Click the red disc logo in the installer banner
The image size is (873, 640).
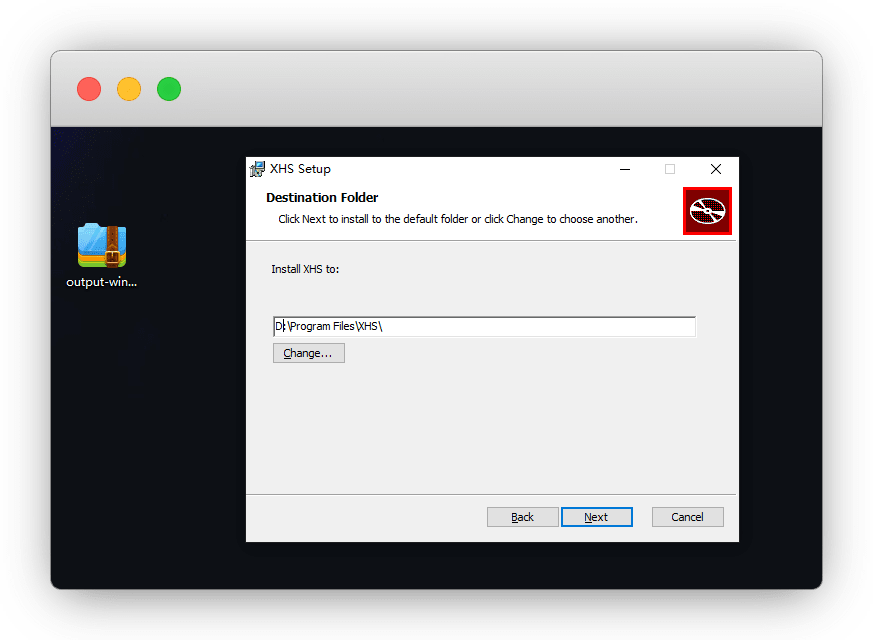click(707, 211)
